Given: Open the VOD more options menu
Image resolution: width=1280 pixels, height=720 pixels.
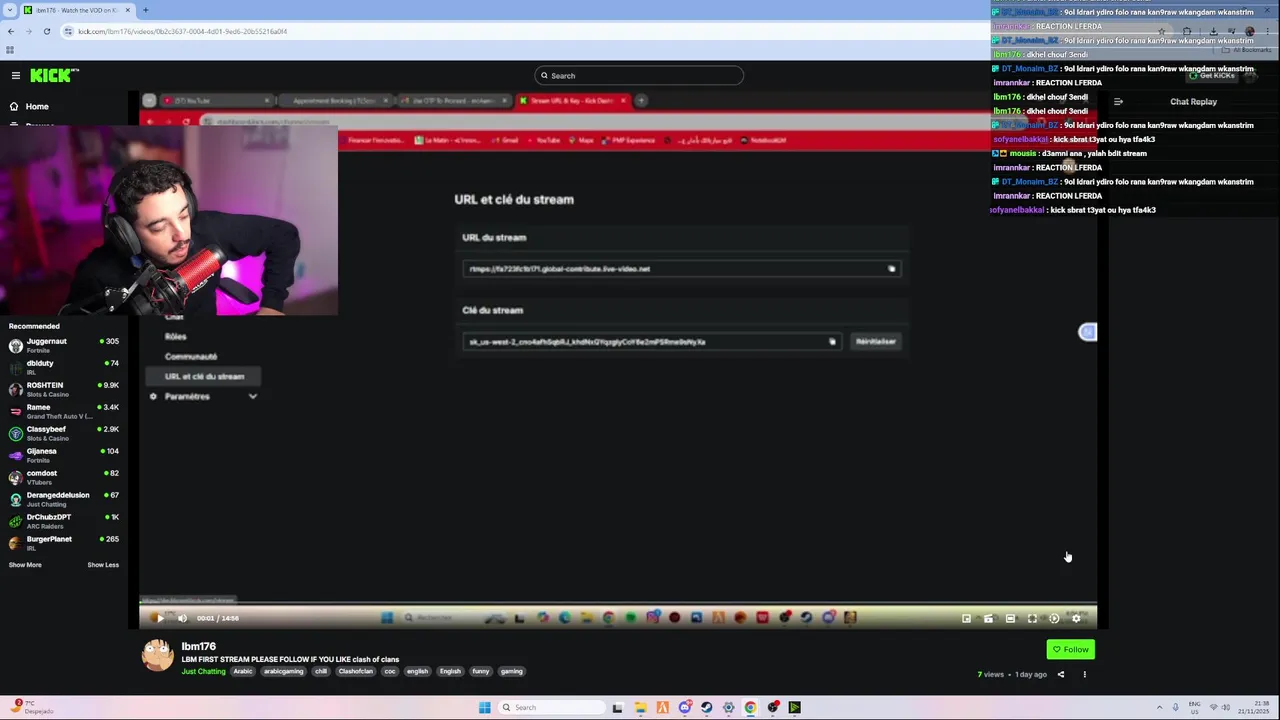Looking at the screenshot, I should (1084, 674).
